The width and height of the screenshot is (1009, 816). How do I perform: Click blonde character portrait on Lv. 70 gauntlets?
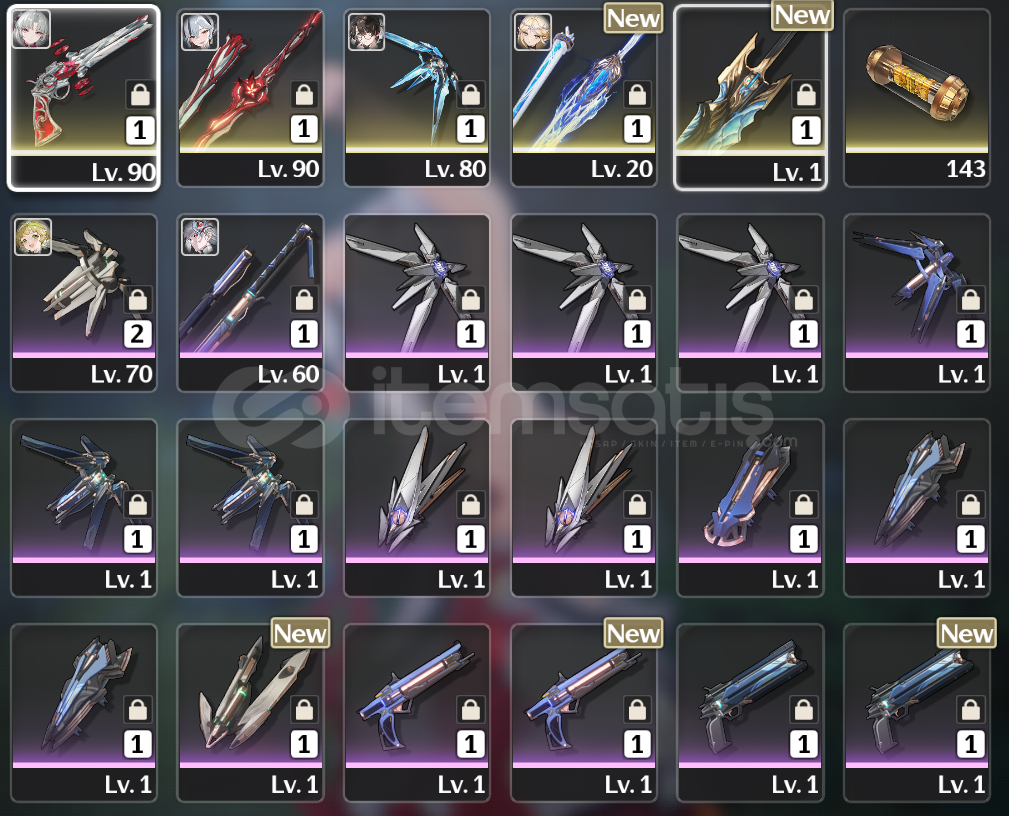pos(33,237)
